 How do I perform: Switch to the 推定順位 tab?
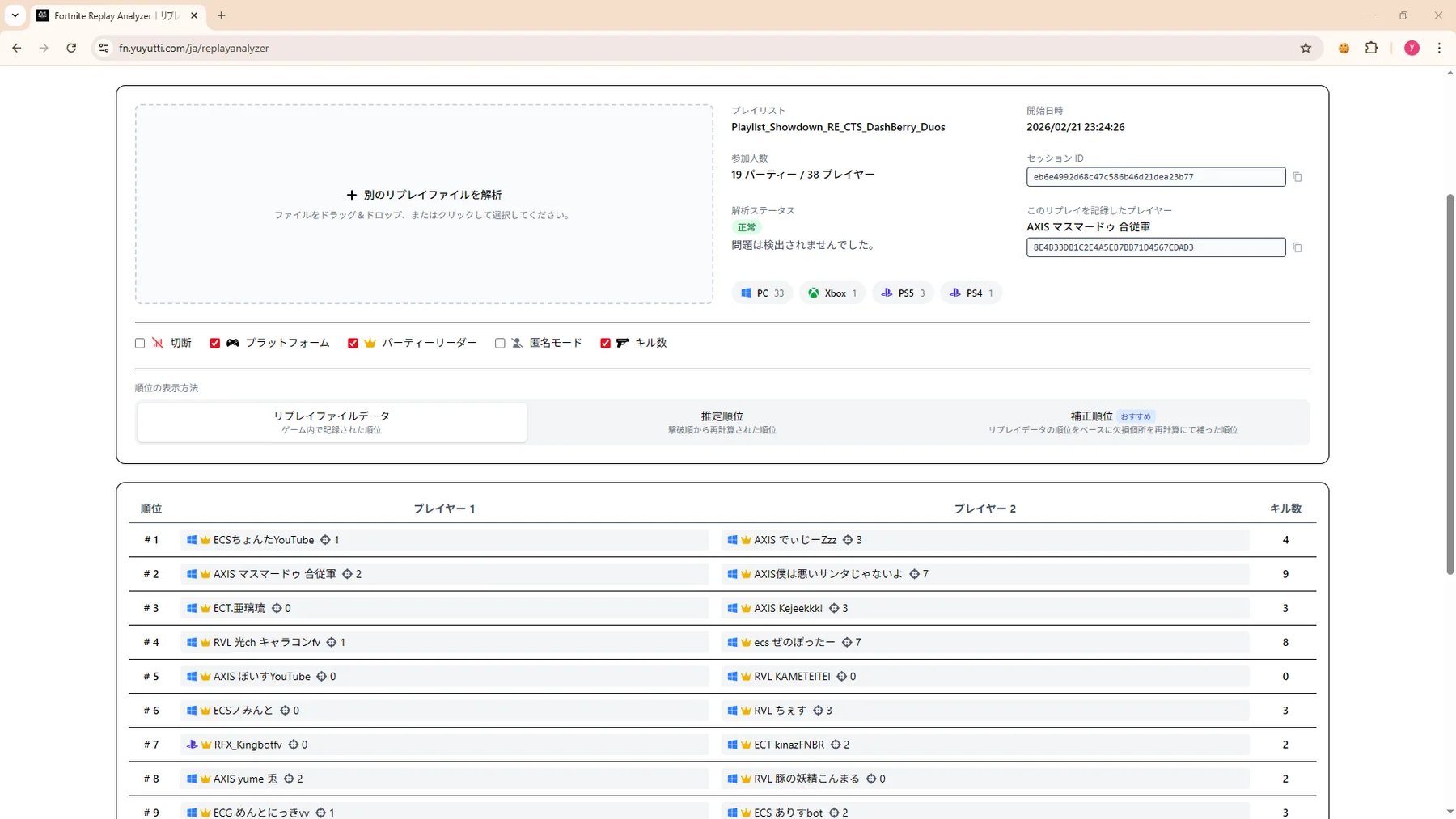pos(722,421)
